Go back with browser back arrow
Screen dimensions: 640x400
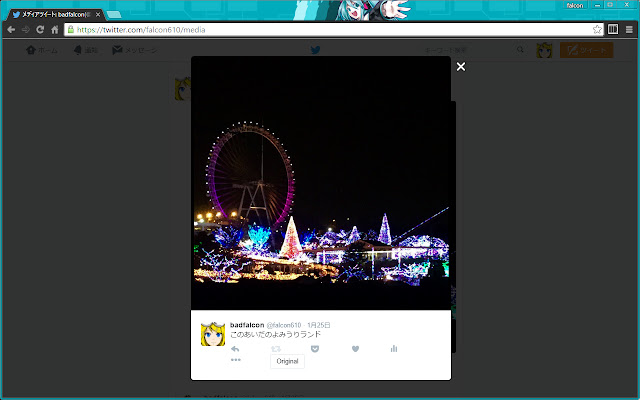[x=11, y=29]
